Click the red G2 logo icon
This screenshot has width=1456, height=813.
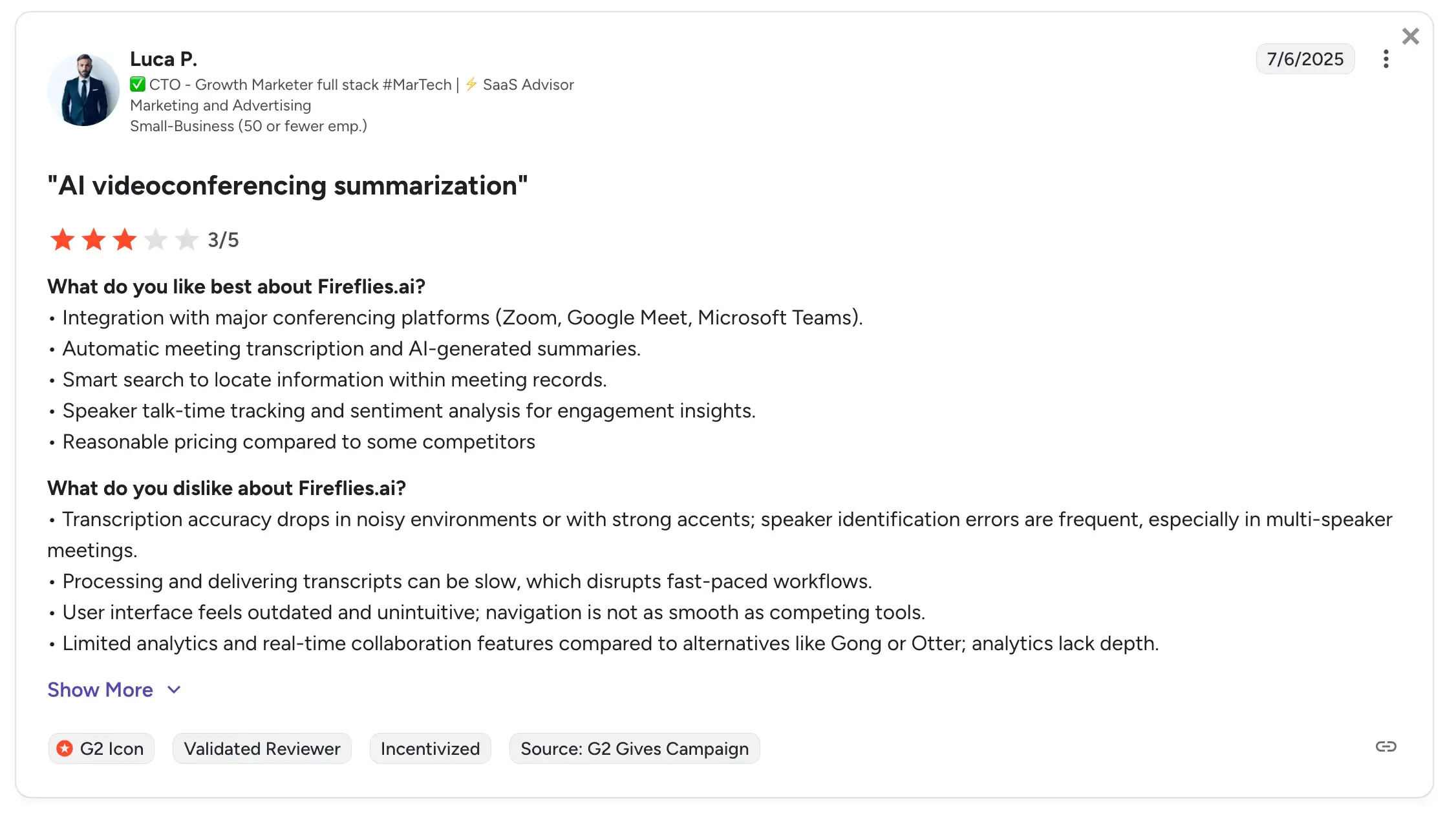click(65, 748)
